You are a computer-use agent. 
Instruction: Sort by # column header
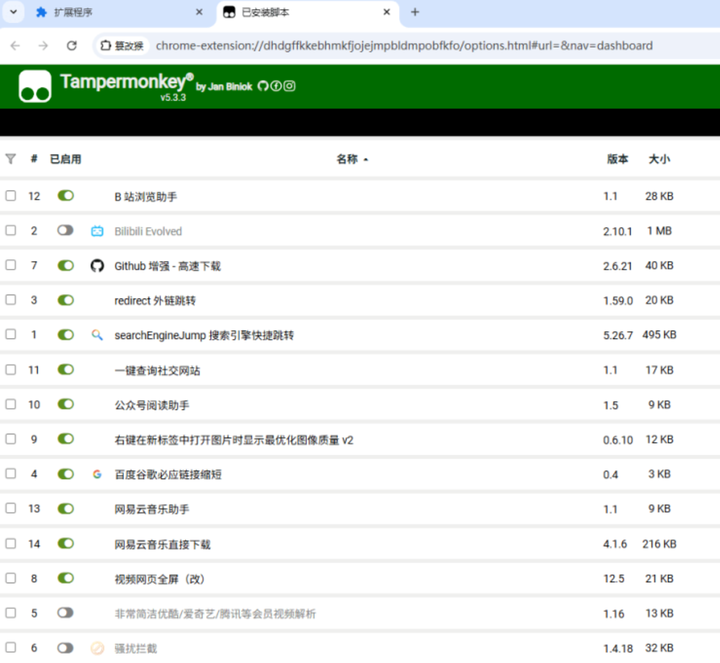tap(34, 159)
